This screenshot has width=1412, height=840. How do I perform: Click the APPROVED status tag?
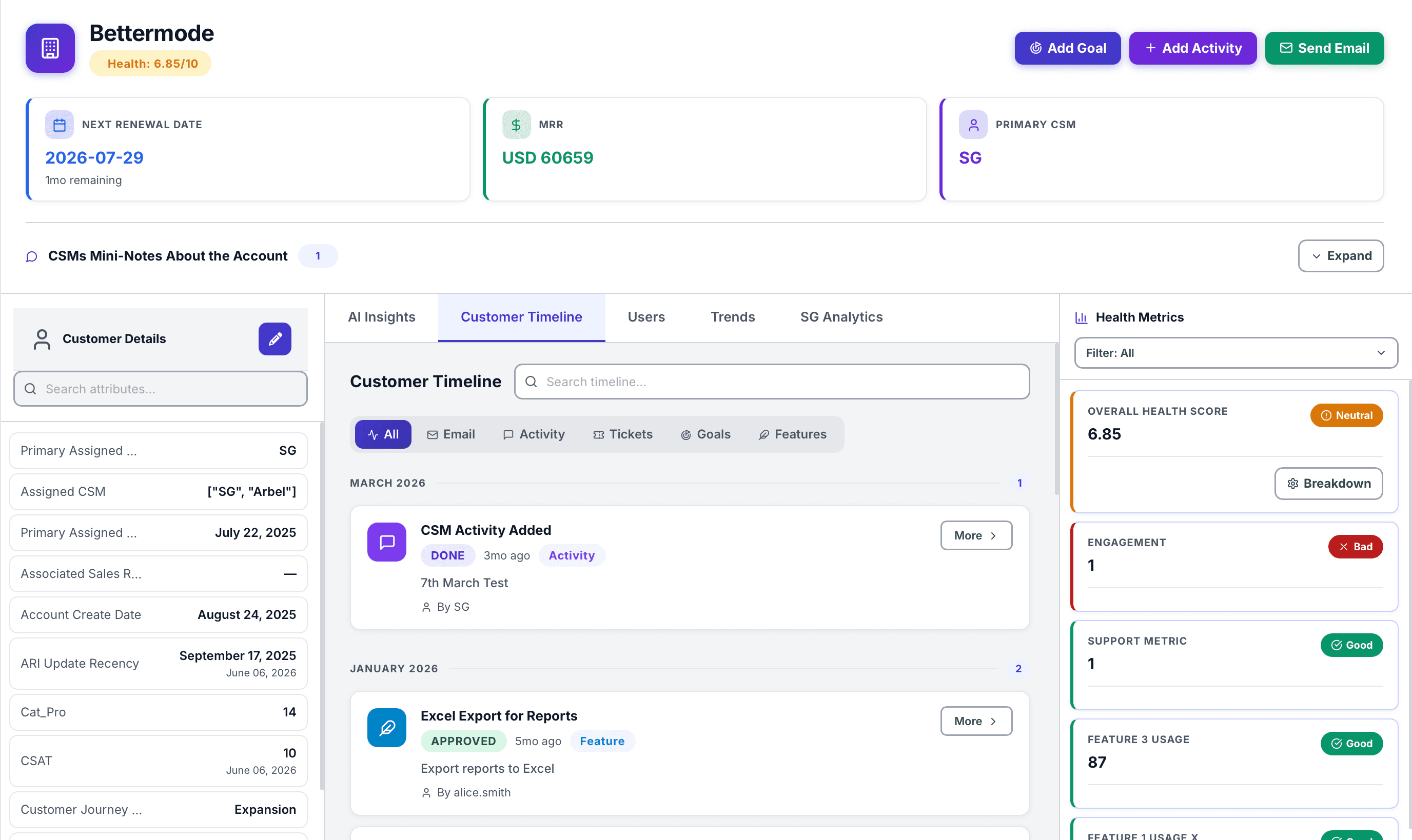pyautogui.click(x=463, y=741)
